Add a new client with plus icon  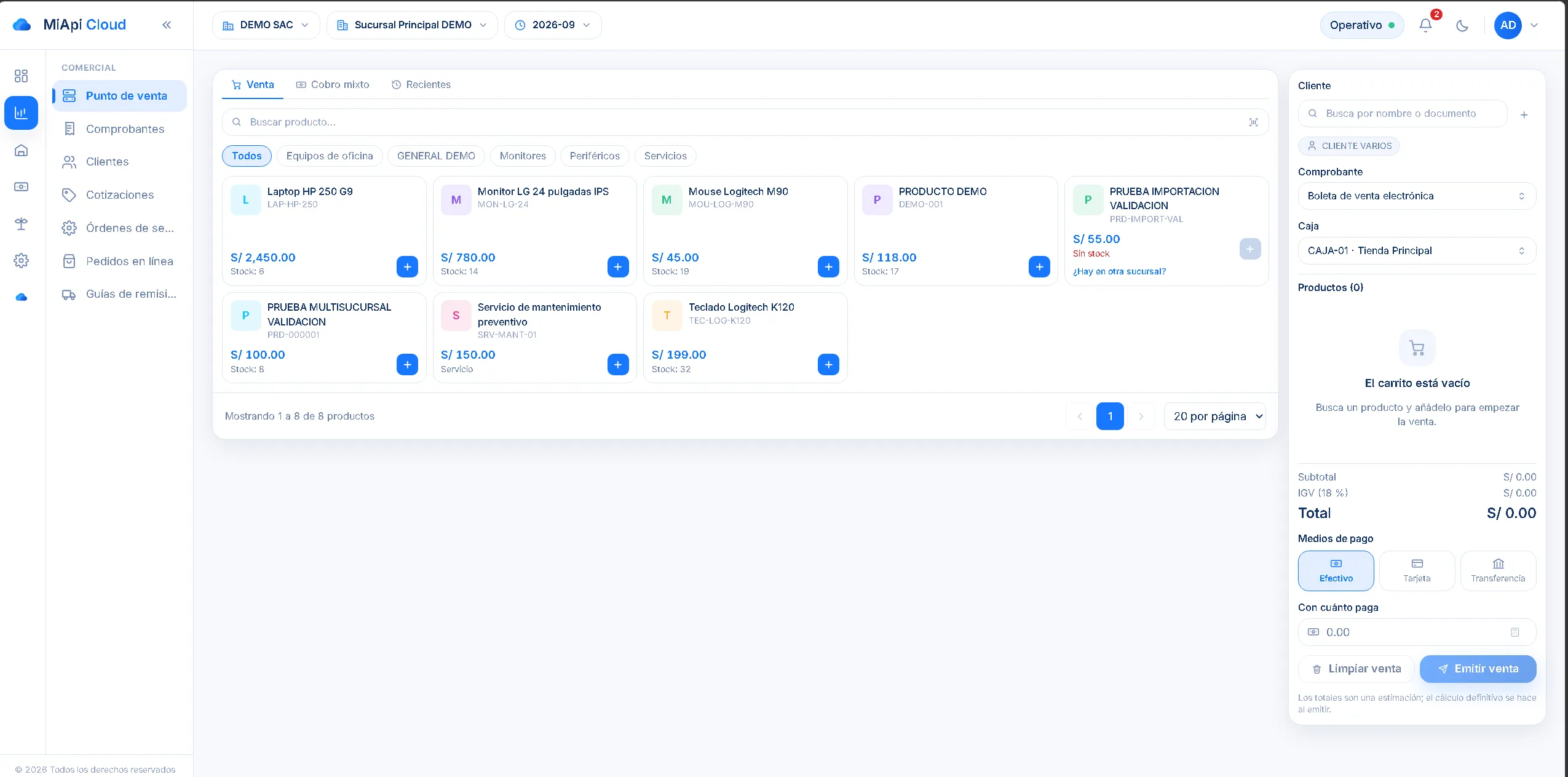pyautogui.click(x=1524, y=114)
